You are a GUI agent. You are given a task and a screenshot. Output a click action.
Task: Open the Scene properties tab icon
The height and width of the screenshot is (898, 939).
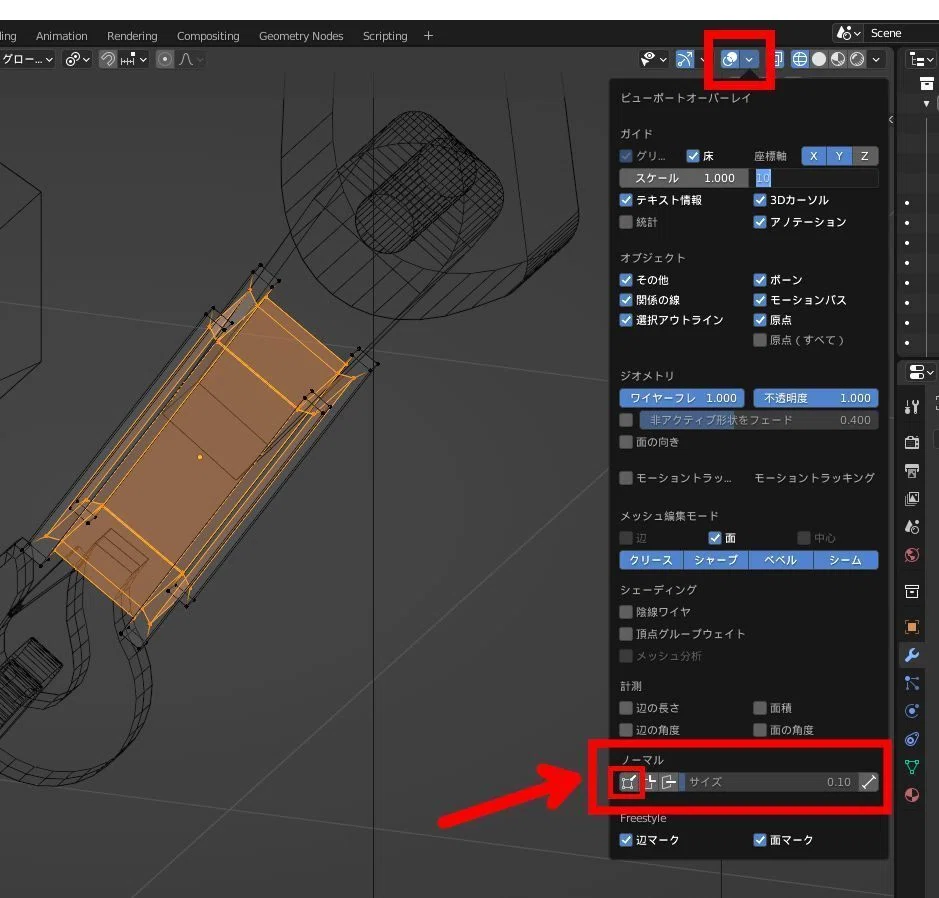911,527
